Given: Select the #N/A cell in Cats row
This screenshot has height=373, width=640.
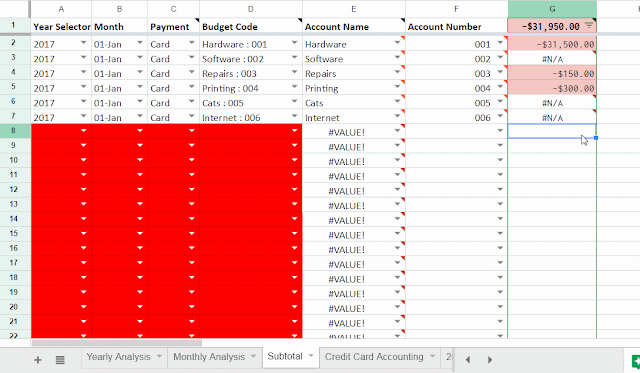Looking at the screenshot, I should pyautogui.click(x=552, y=103).
